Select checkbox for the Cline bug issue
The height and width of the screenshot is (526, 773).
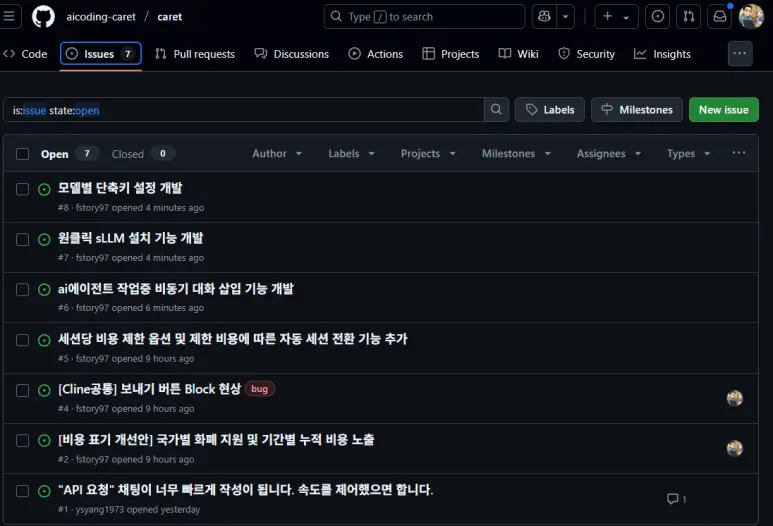tap(23, 390)
